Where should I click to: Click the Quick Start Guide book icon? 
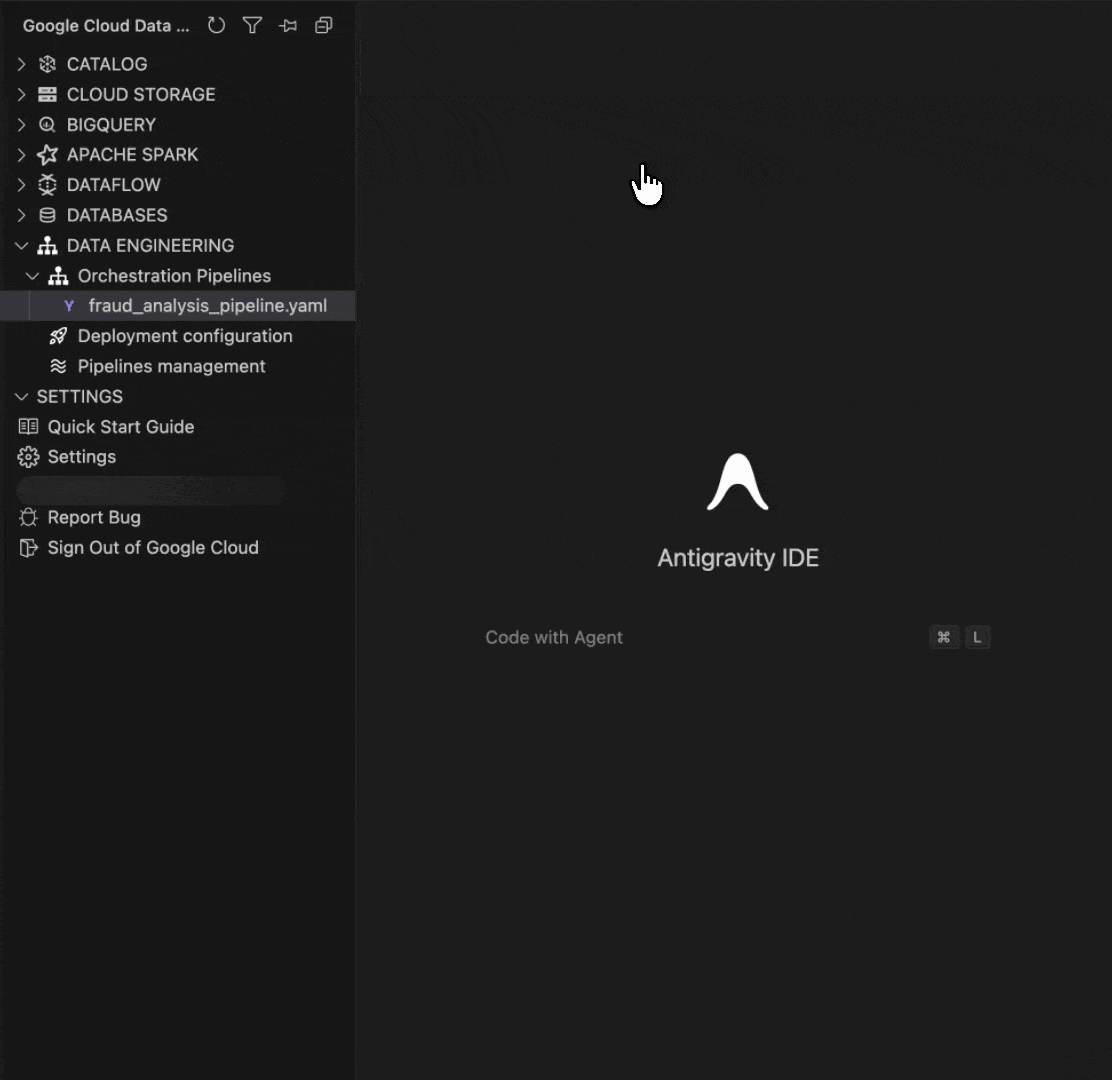tap(28, 427)
